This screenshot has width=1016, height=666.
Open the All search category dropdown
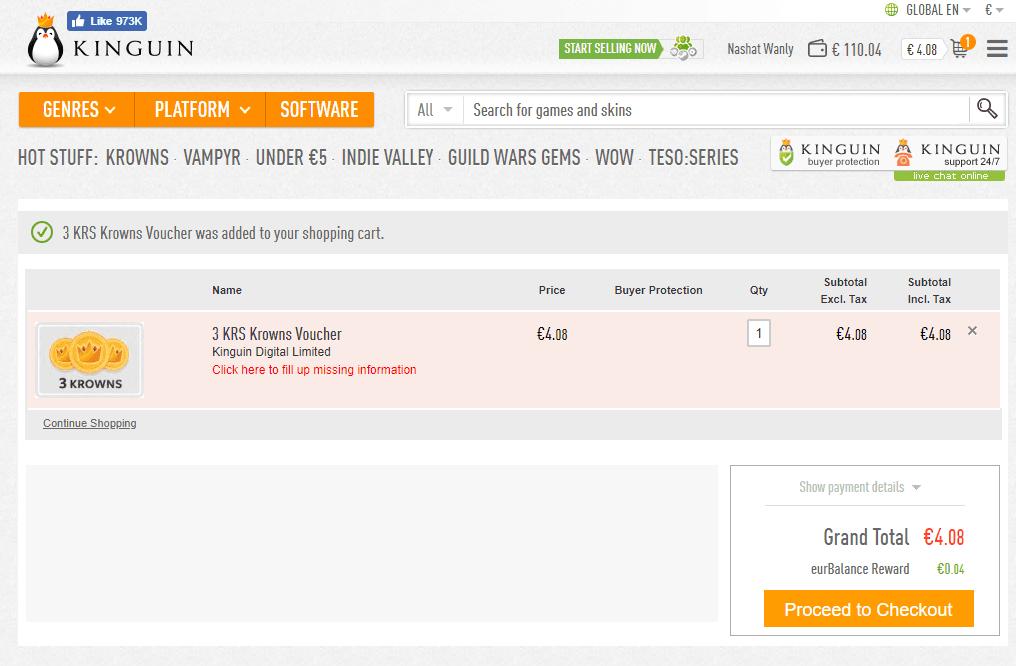tap(435, 110)
